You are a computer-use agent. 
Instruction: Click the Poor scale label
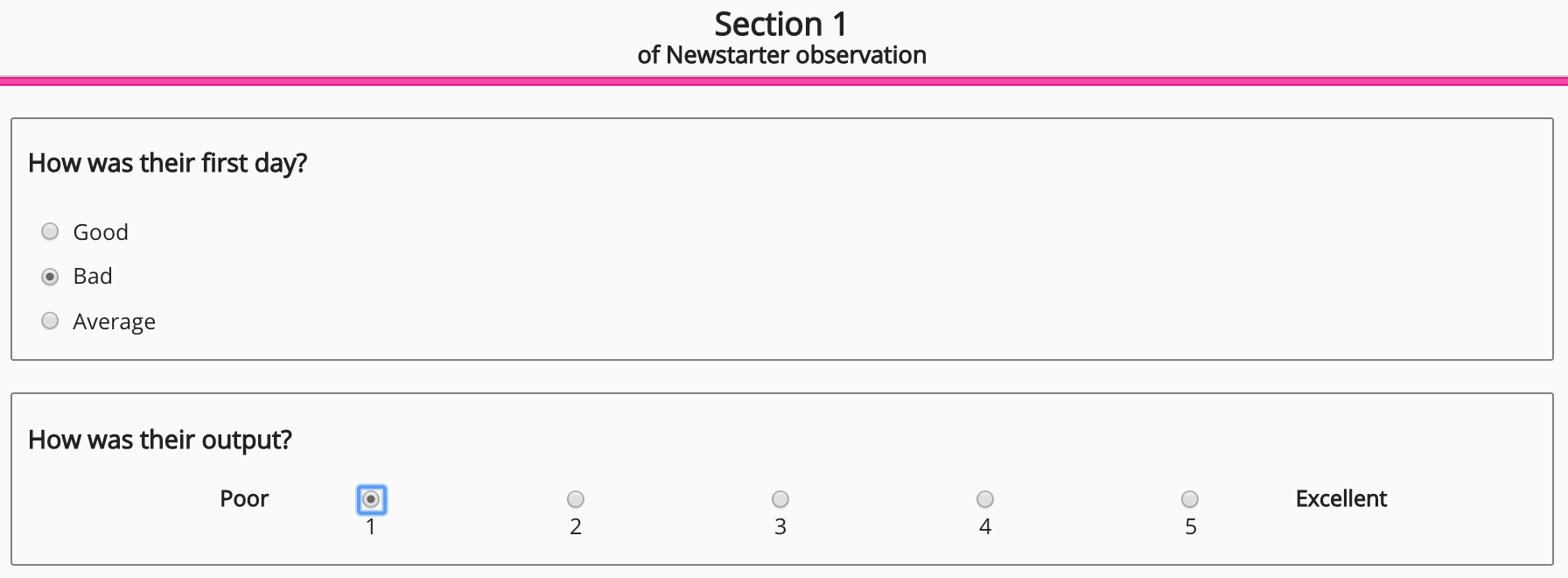click(x=244, y=499)
